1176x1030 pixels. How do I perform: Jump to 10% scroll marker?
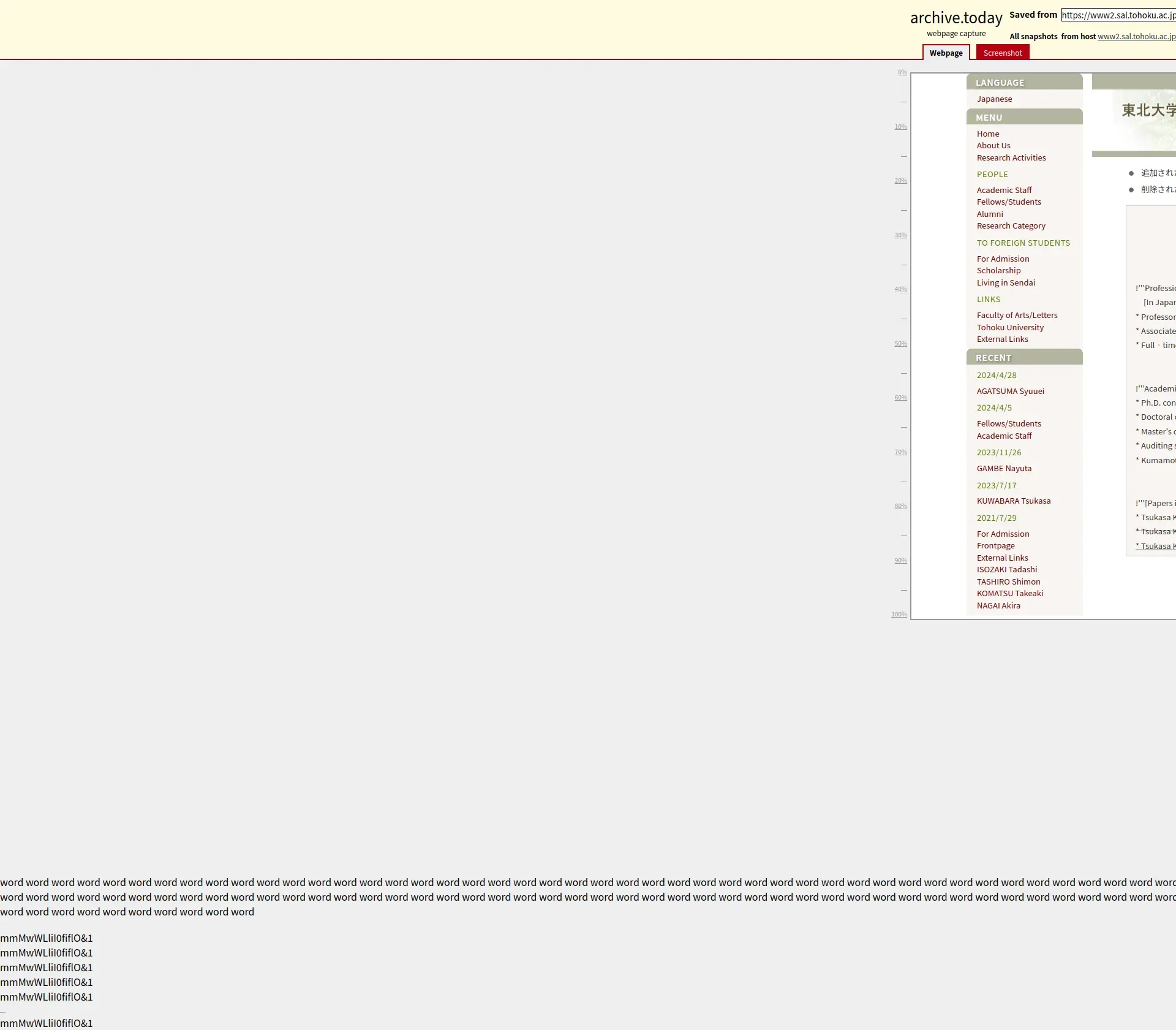point(900,127)
